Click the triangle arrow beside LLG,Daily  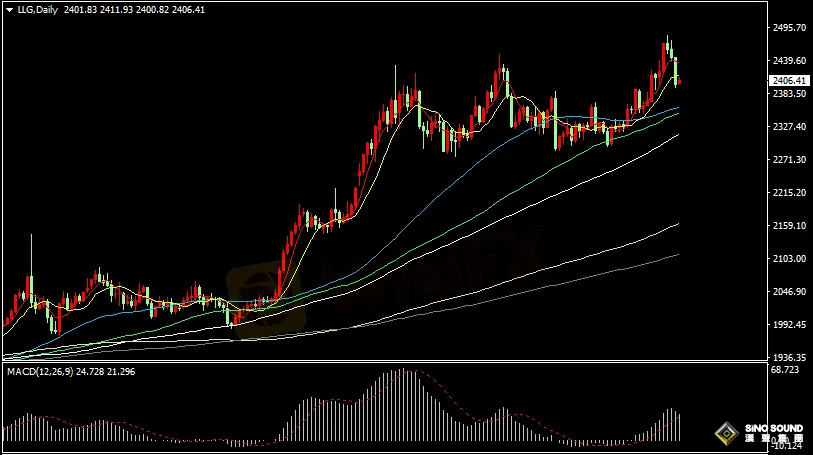point(9,9)
